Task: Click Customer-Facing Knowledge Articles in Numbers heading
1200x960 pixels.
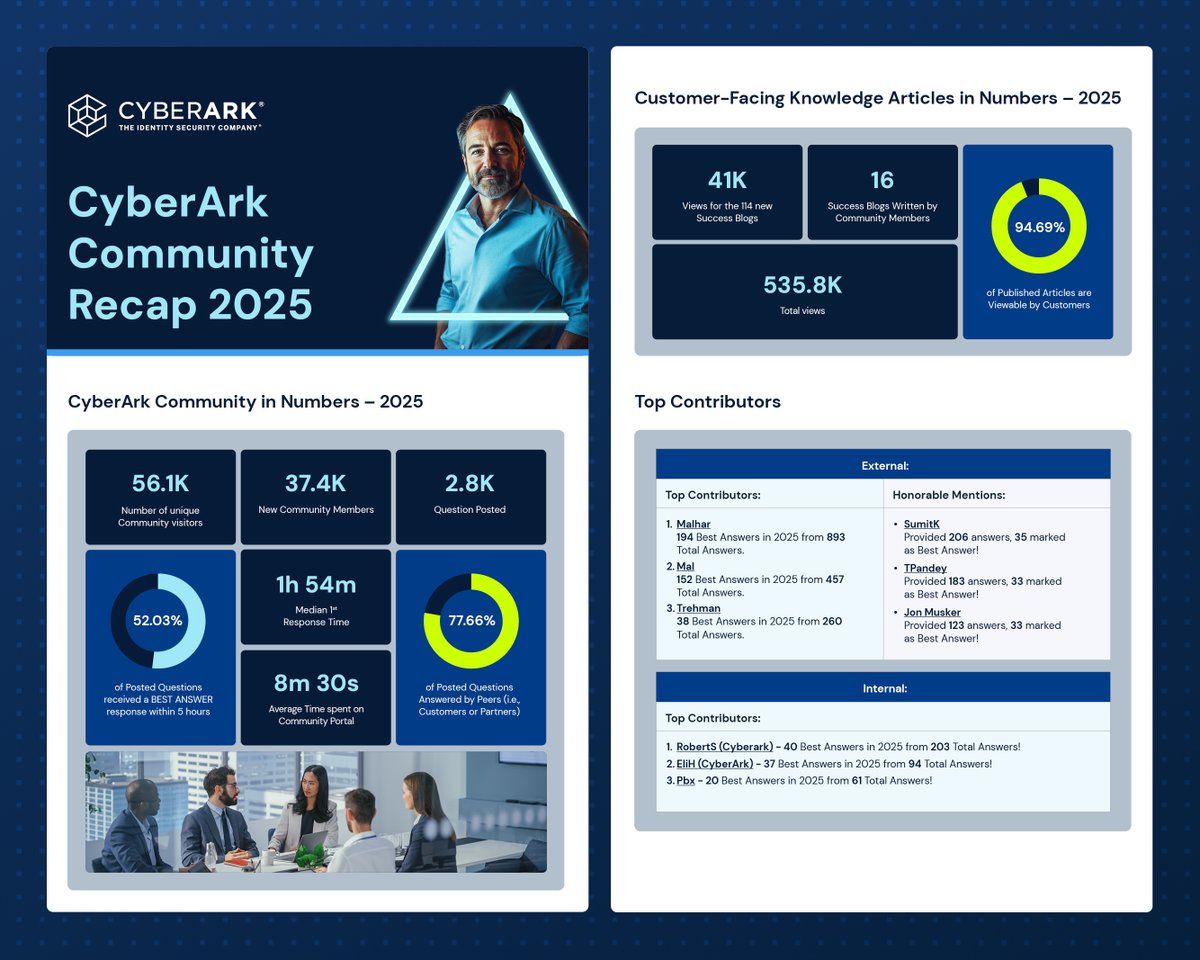Action: pyautogui.click(x=878, y=98)
